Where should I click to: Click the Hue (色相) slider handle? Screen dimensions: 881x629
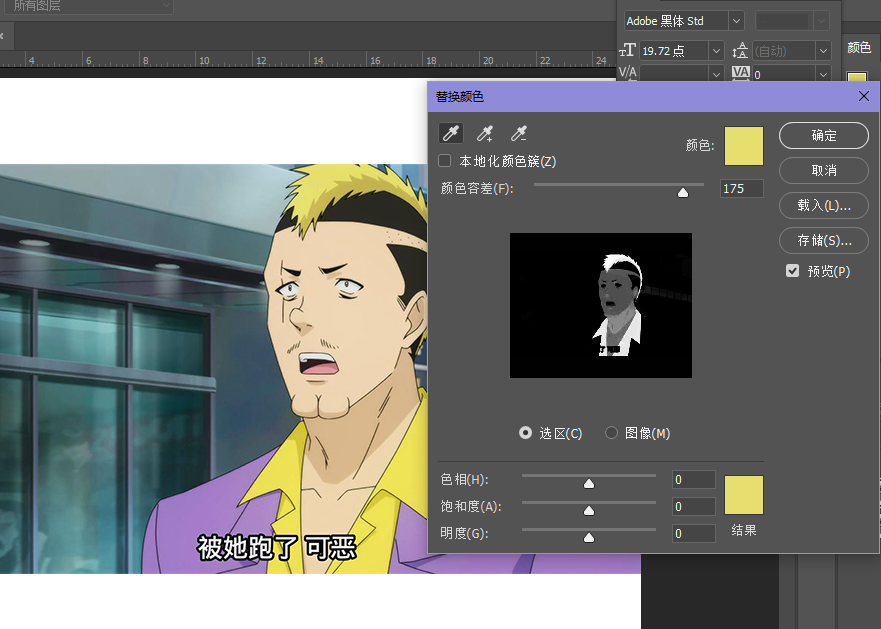pos(589,483)
